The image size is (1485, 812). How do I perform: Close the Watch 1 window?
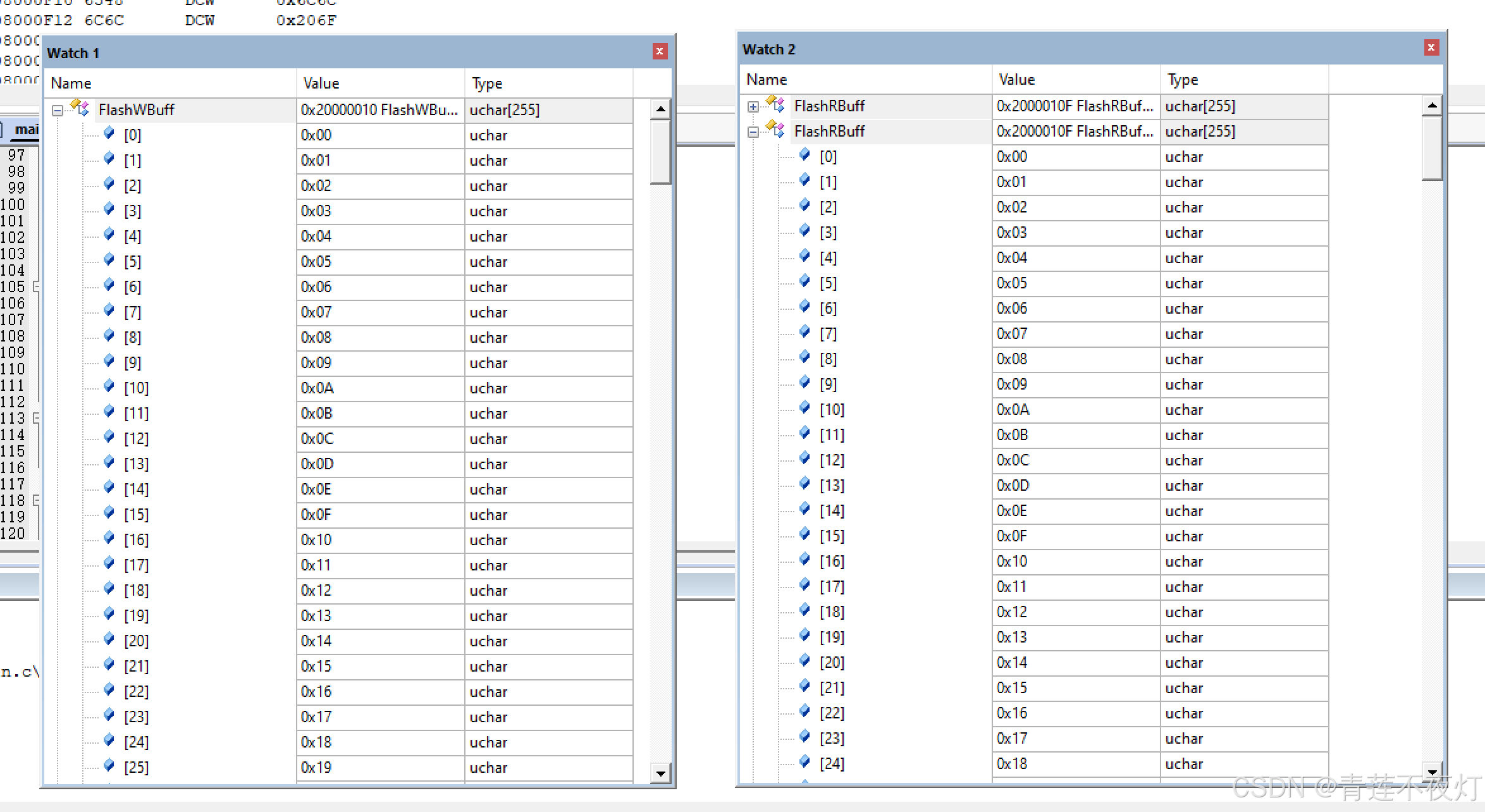(x=659, y=52)
